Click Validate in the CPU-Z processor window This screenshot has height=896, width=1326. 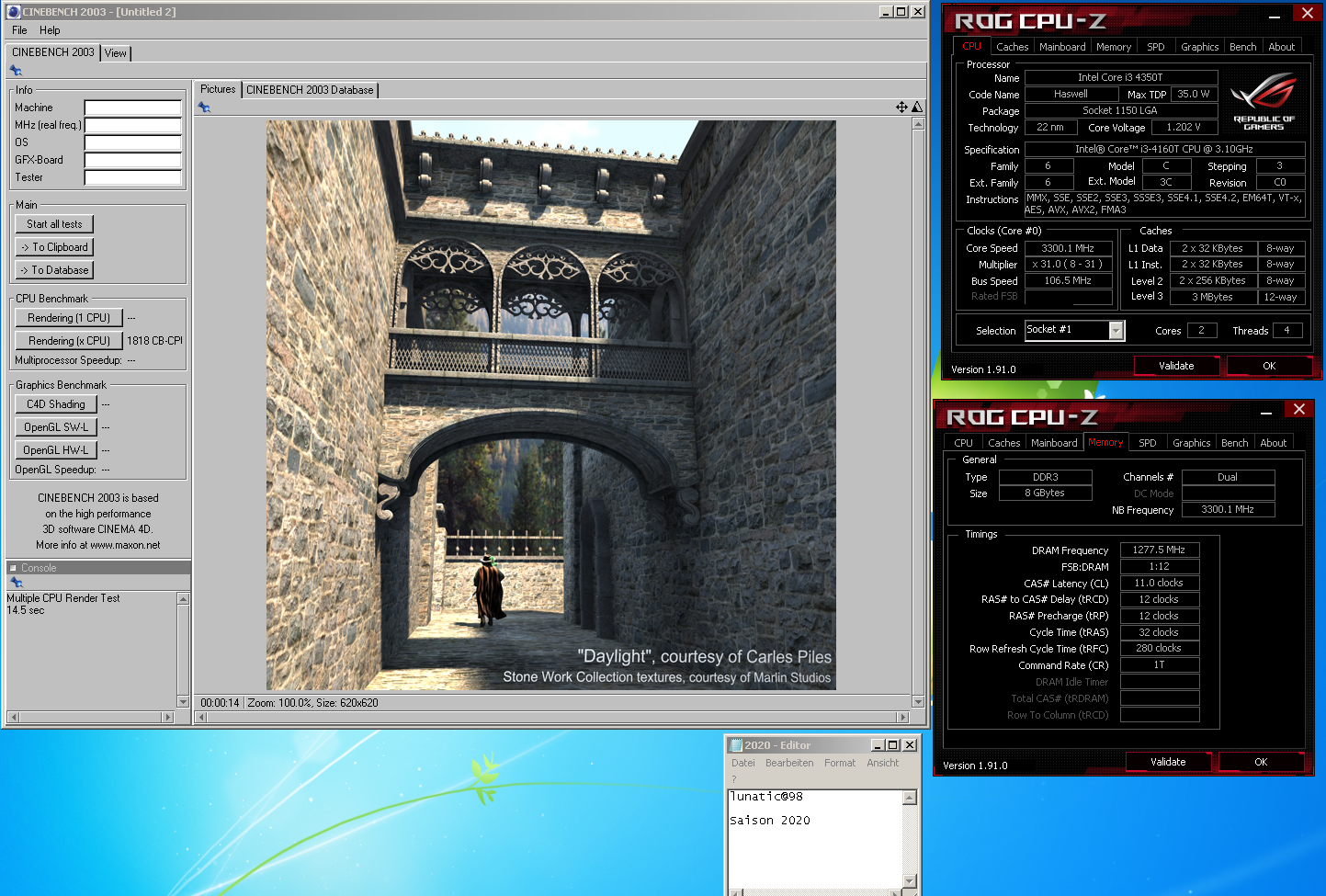(1176, 366)
